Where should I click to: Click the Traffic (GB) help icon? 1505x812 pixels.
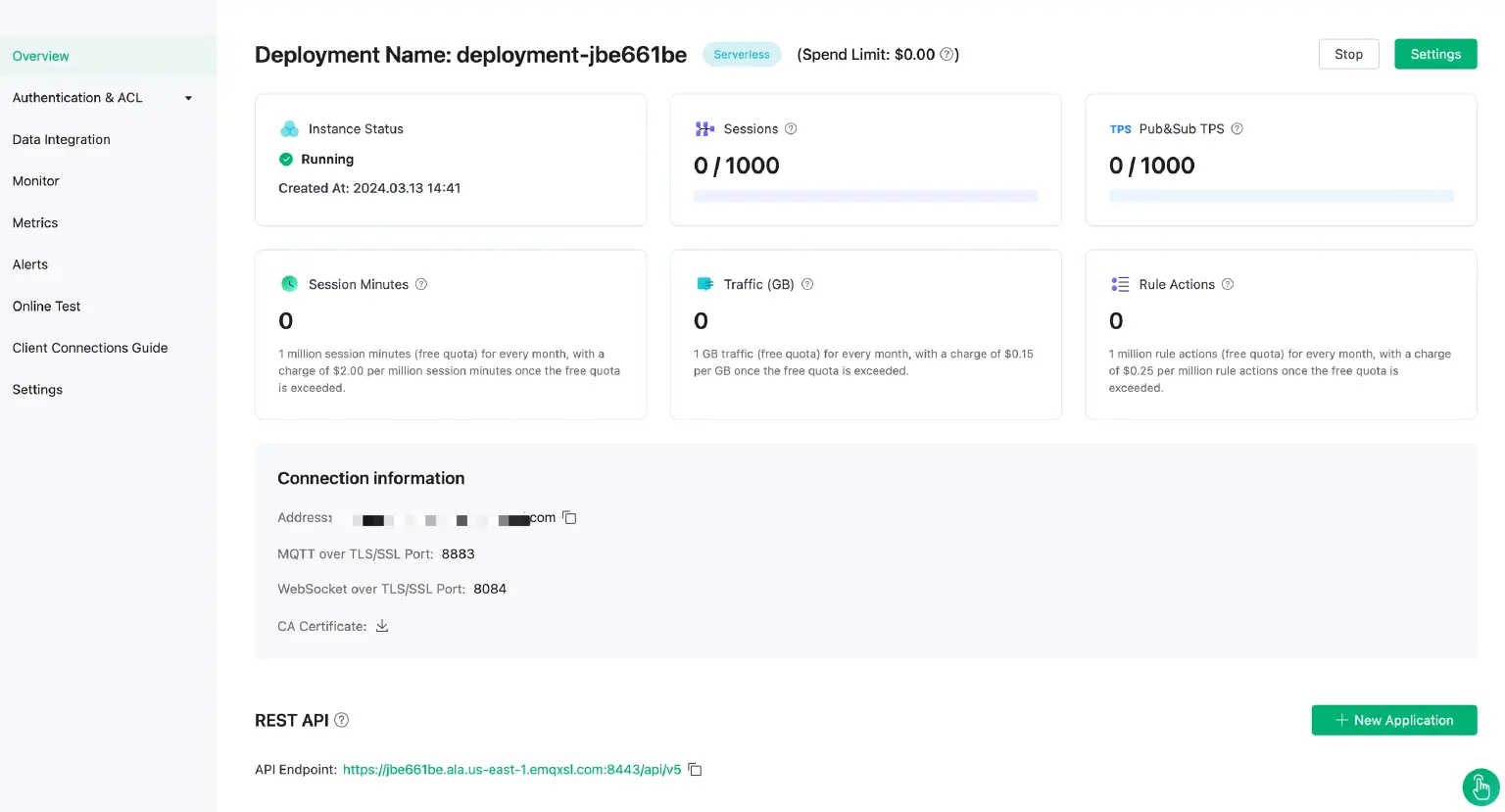click(x=806, y=284)
